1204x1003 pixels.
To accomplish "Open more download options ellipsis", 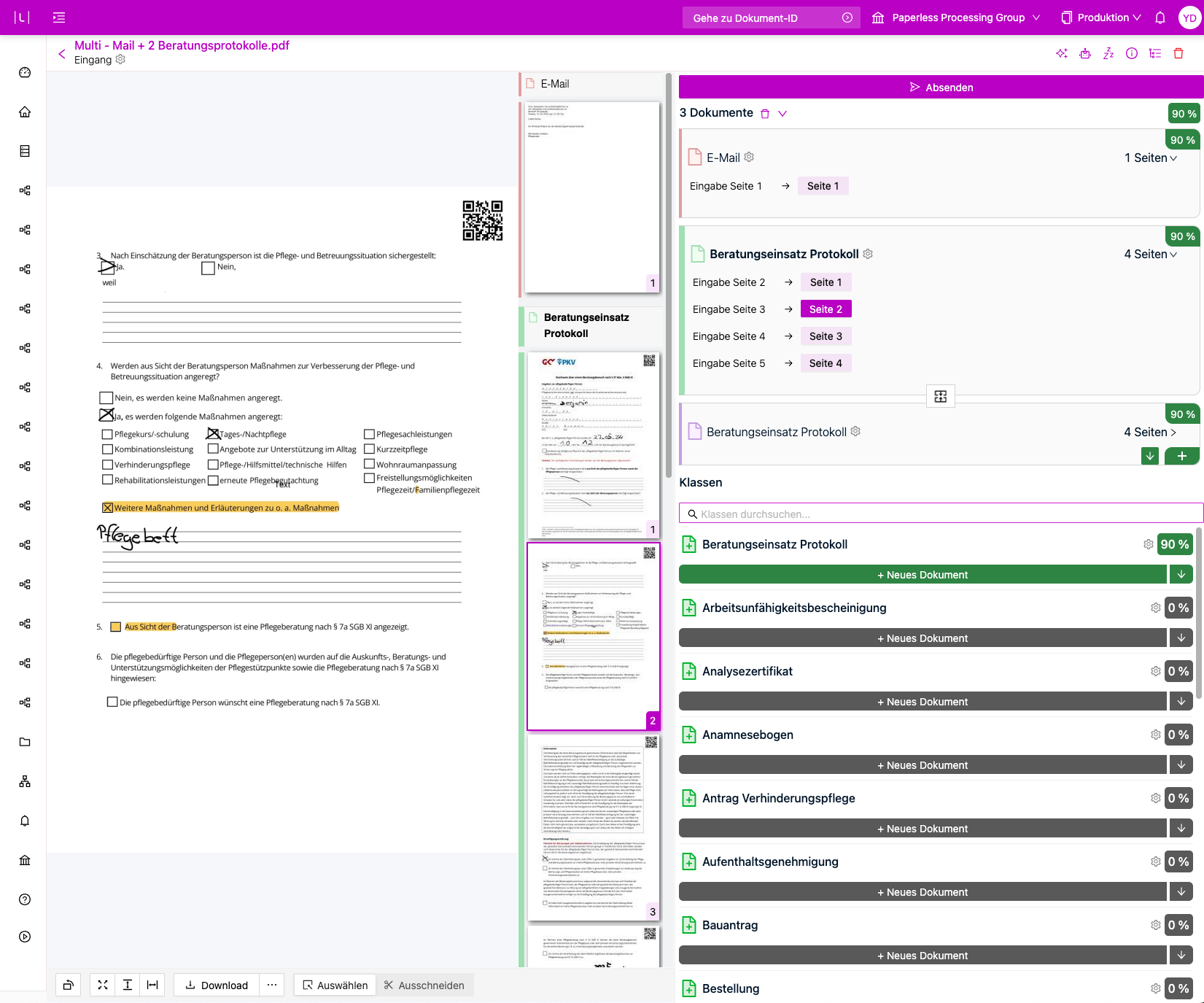I will pyautogui.click(x=272, y=985).
